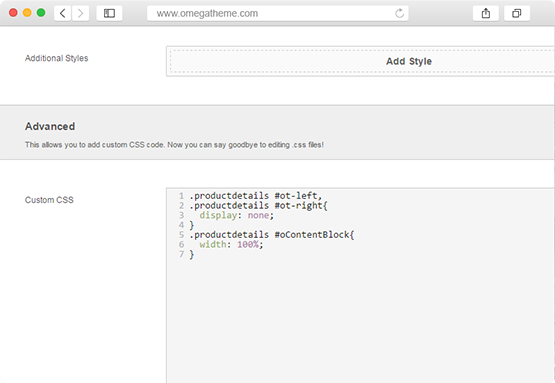Viewport: 555px width, 383px height.
Task: Close the window with the red button
Action: tap(13, 13)
